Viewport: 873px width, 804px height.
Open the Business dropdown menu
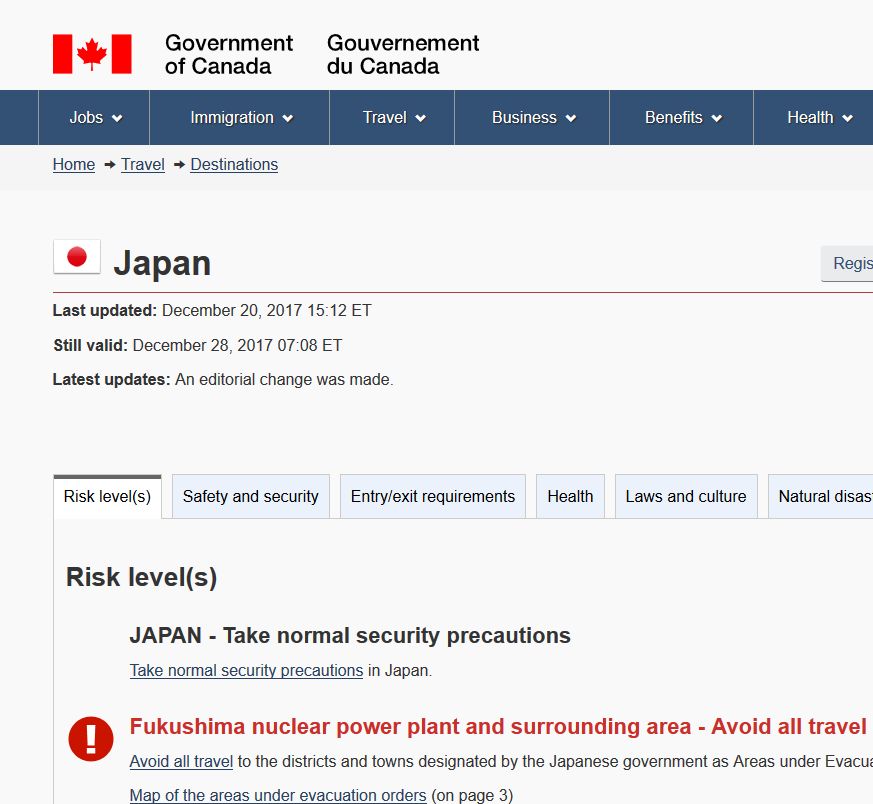[x=533, y=118]
